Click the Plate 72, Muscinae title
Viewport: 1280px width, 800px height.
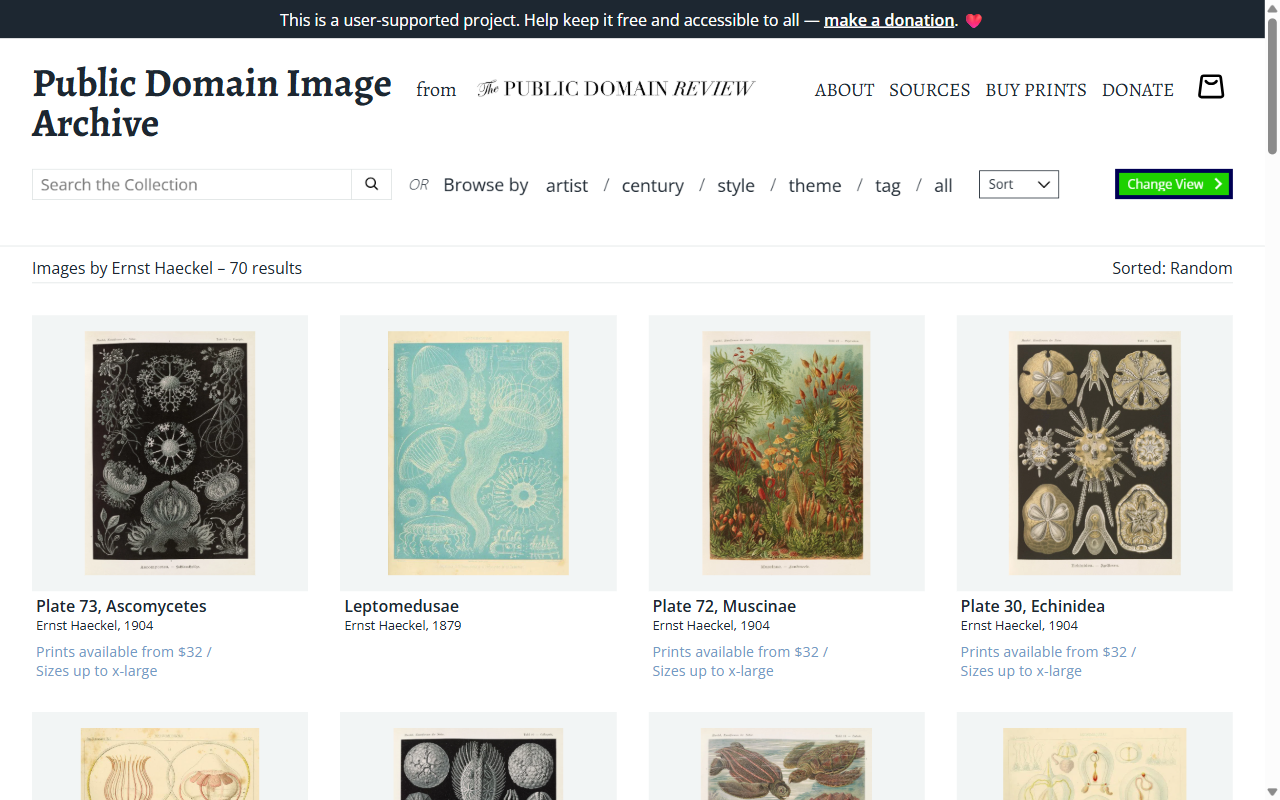tap(724, 606)
